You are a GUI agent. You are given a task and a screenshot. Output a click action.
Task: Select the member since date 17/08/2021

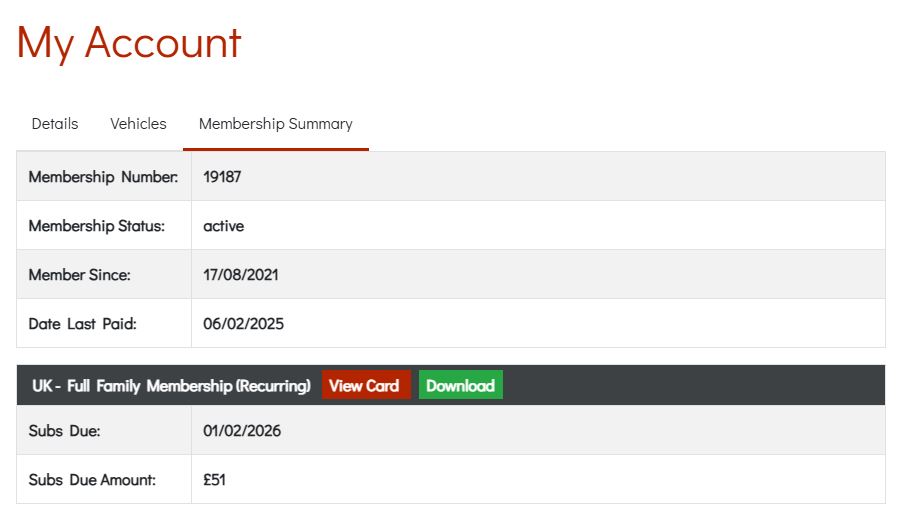point(241,275)
